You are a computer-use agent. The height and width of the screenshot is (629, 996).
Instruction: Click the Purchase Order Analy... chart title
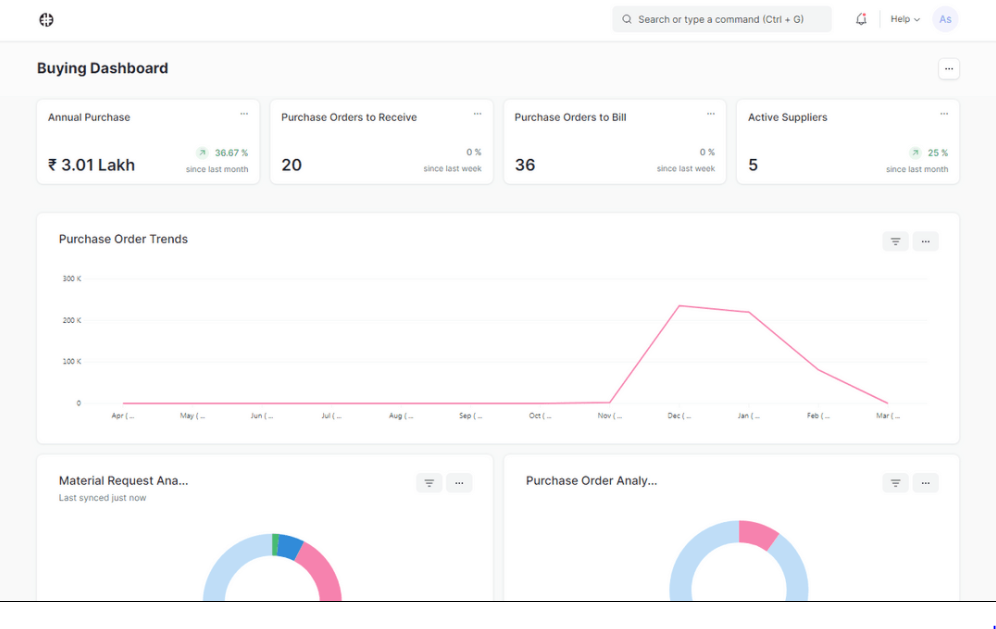pos(591,481)
